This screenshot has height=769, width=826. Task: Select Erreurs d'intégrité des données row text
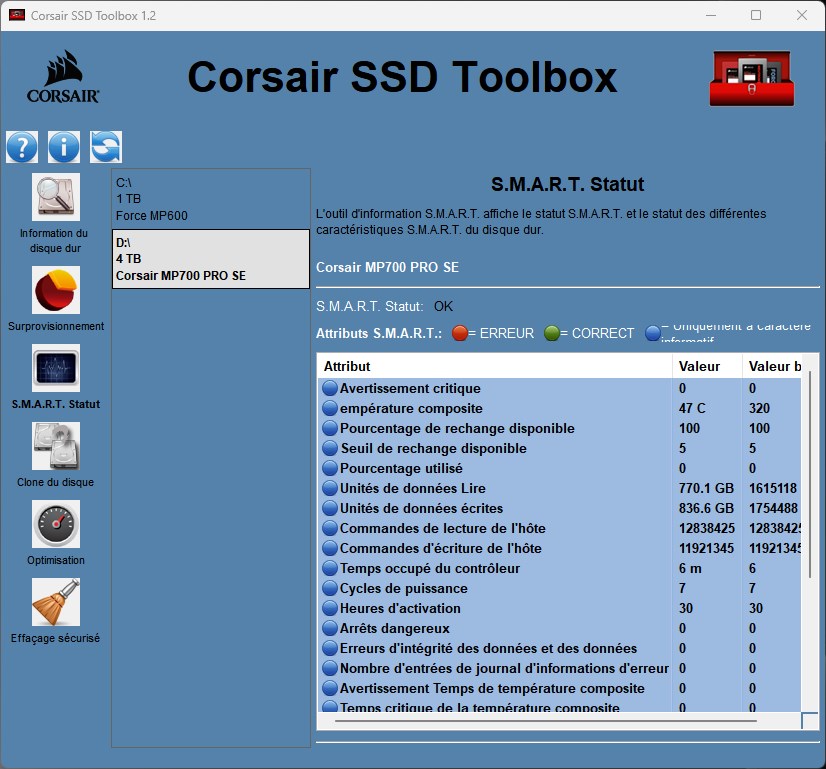[x=488, y=648]
